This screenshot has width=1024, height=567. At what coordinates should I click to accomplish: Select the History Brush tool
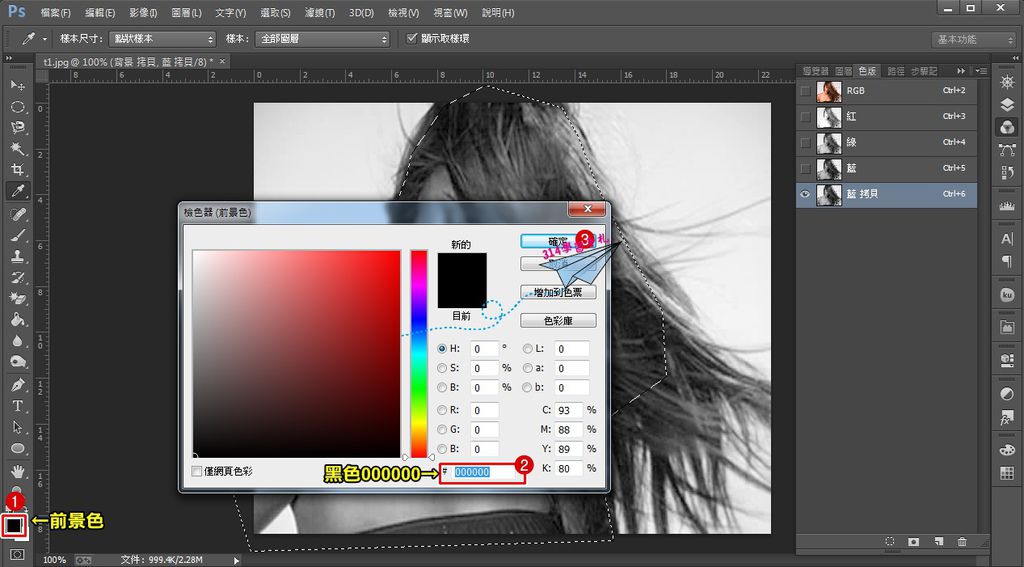point(18,277)
